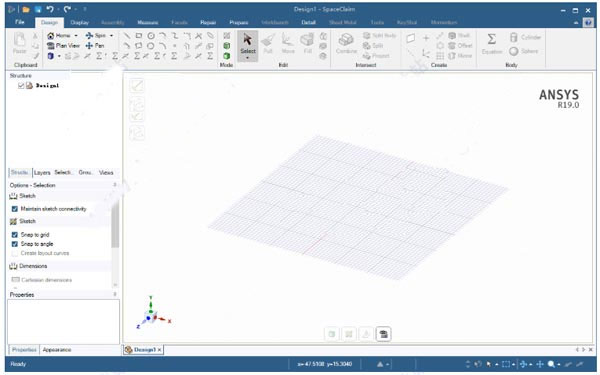
Task: Activate the Pan orientation tool
Action: 95,46
